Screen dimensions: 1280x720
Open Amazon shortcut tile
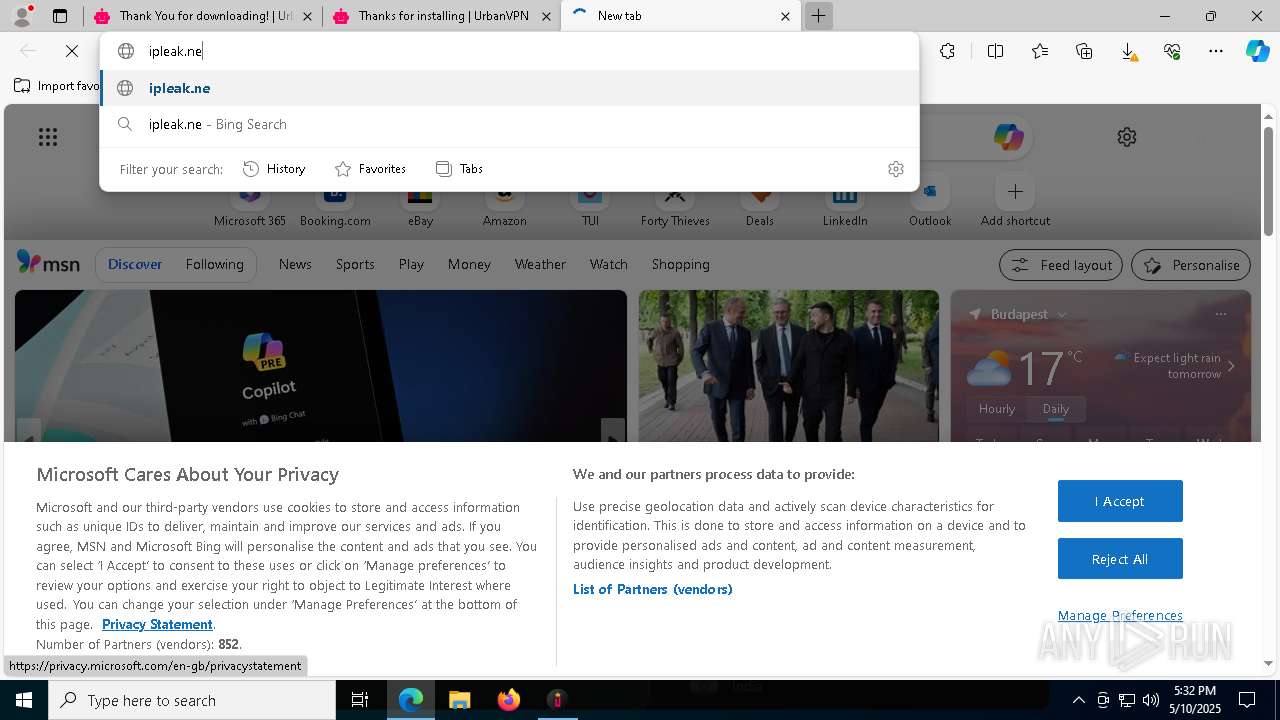(x=504, y=201)
